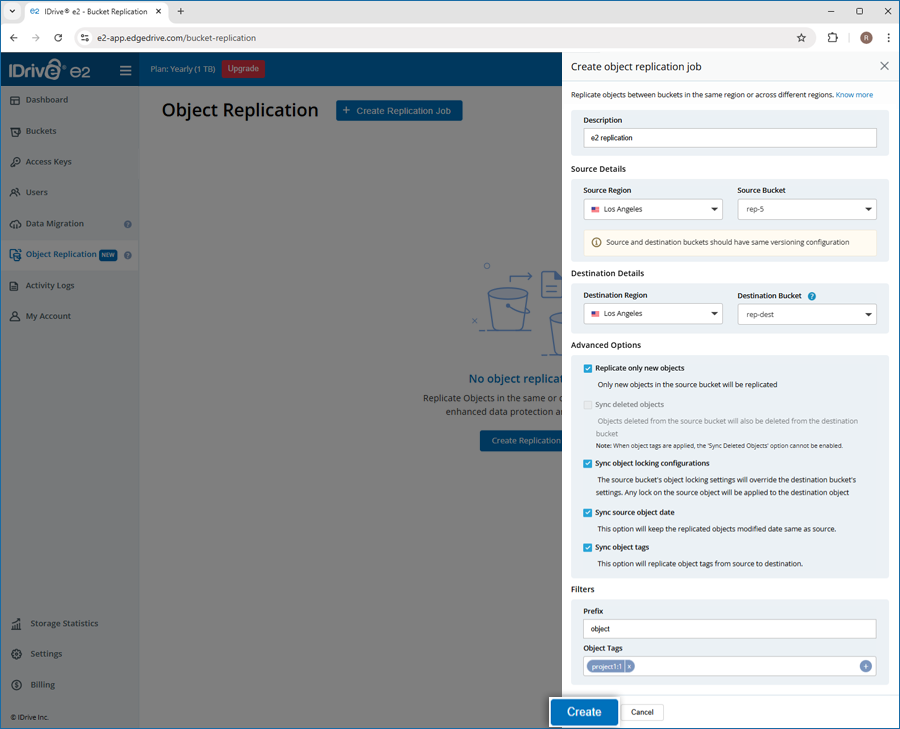Viewport: 900px width, 729px height.
Task: Reload the page
Action: (58, 38)
